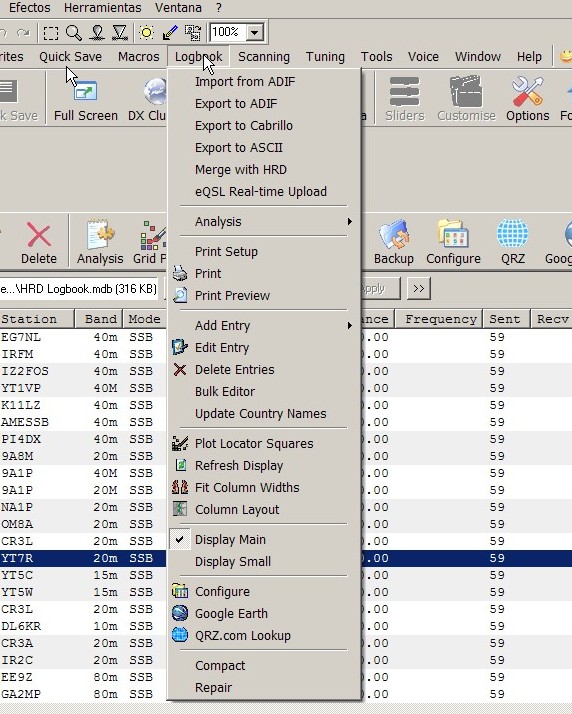The height and width of the screenshot is (714, 572).
Task: Click the magnifier zoom tool icon
Action: (x=73, y=33)
